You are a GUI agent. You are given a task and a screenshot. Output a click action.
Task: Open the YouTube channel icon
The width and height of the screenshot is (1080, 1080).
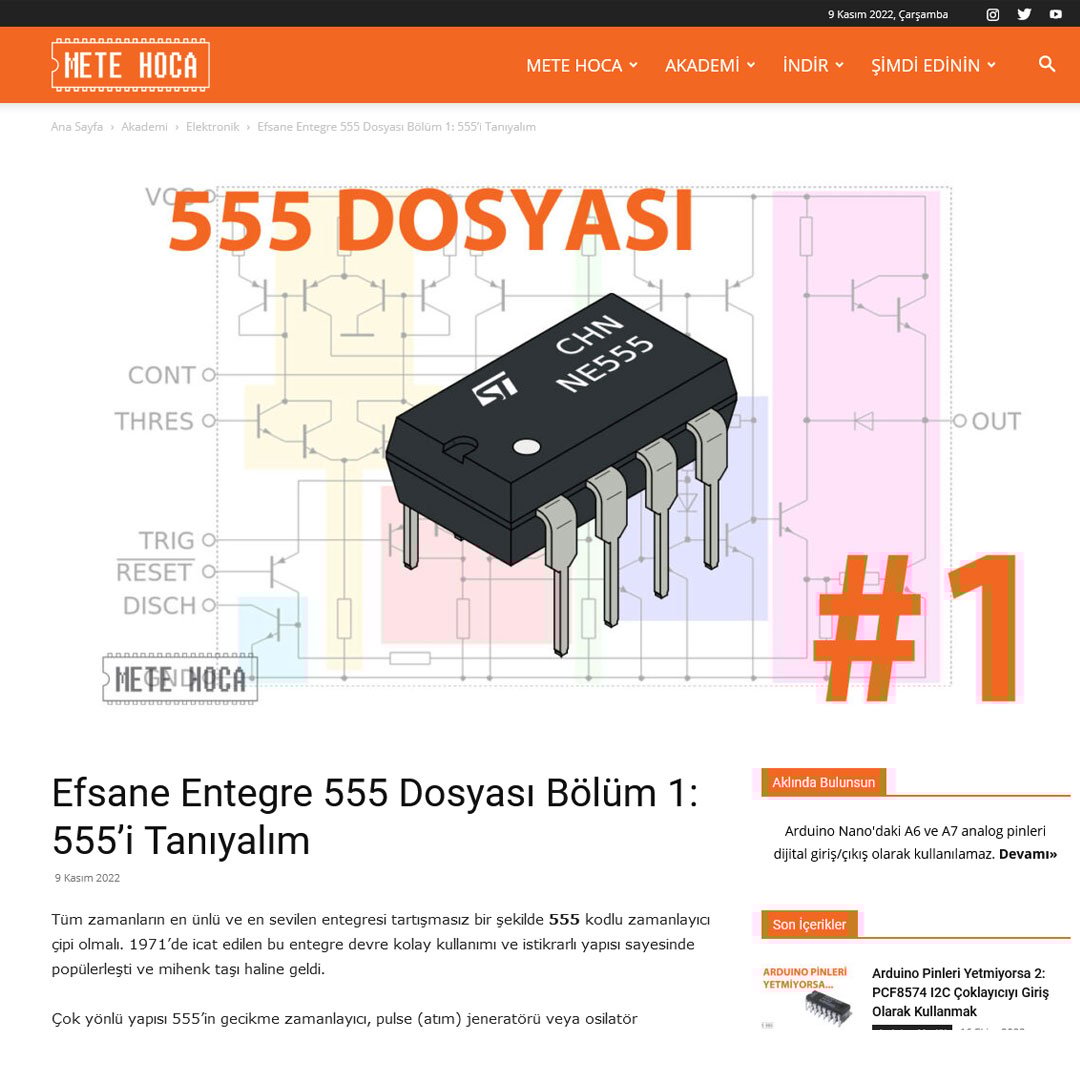coord(1055,14)
